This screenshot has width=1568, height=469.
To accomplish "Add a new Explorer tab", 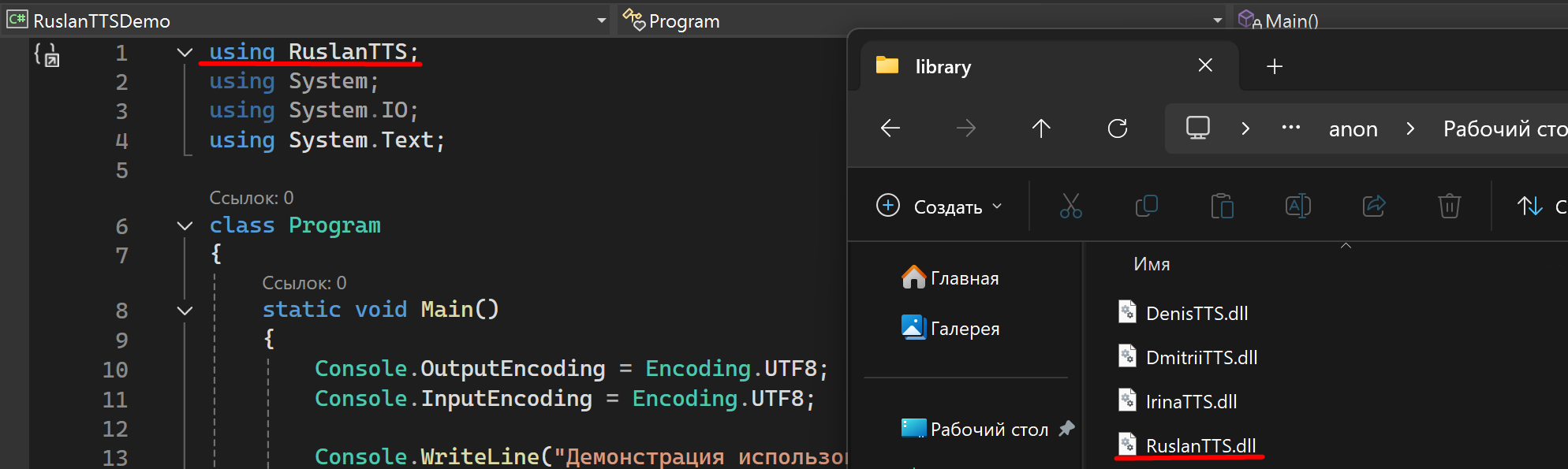I will click(x=1274, y=66).
